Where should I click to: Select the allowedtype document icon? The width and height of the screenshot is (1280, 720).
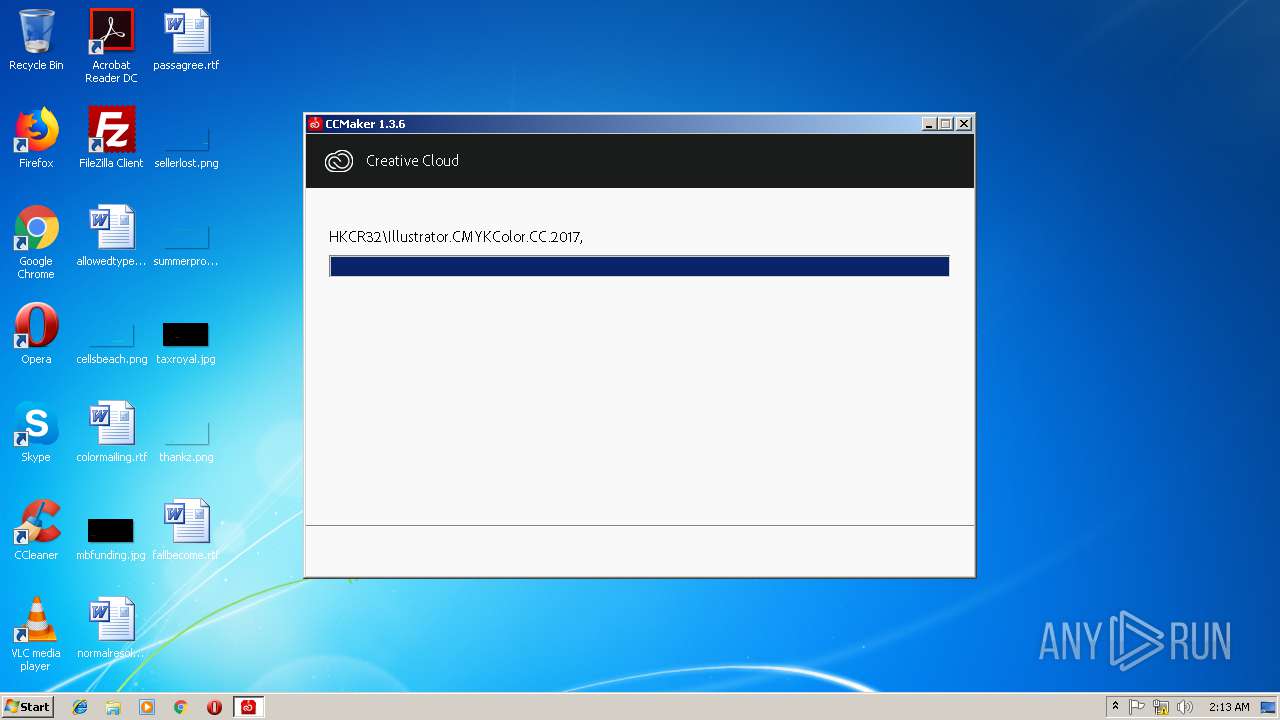pos(111,236)
